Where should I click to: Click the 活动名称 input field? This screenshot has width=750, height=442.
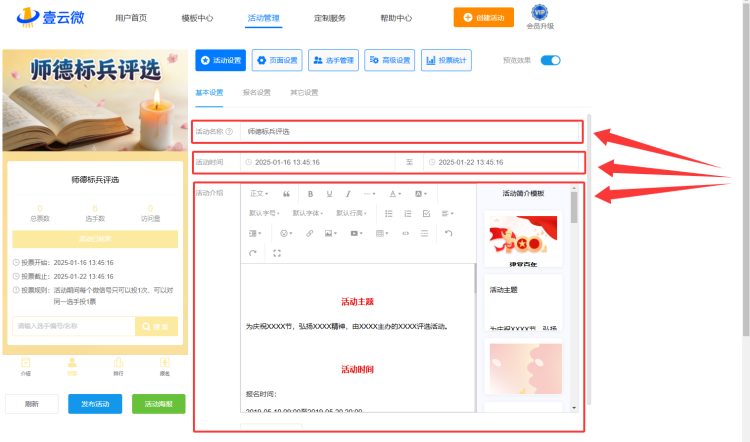tap(410, 132)
